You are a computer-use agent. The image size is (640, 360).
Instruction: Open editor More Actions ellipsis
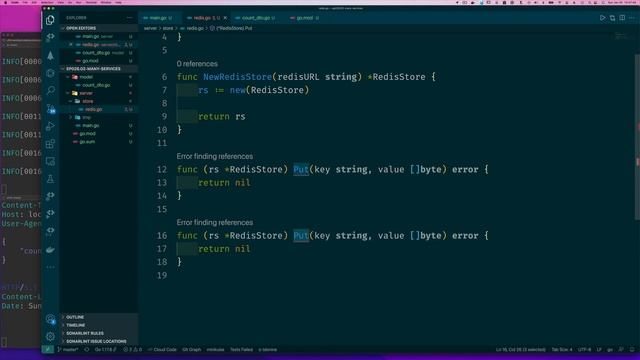click(632, 18)
